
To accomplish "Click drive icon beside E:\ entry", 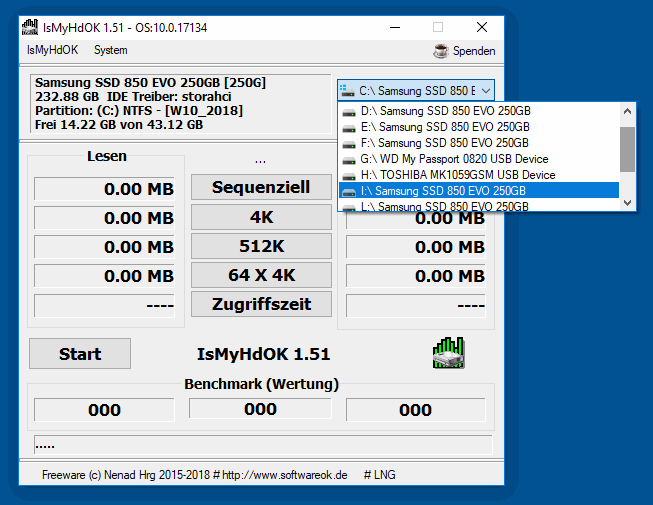I will pos(349,128).
